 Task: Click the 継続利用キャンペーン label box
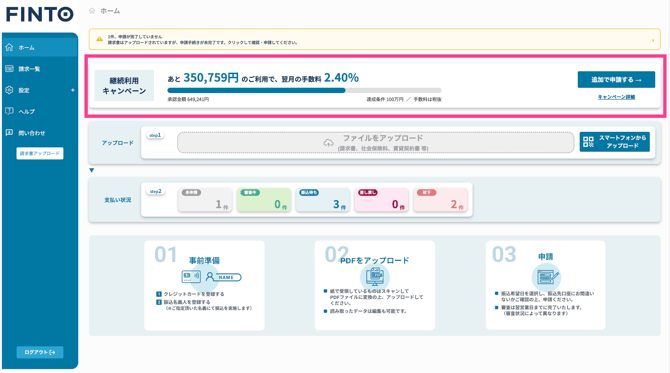[124, 85]
